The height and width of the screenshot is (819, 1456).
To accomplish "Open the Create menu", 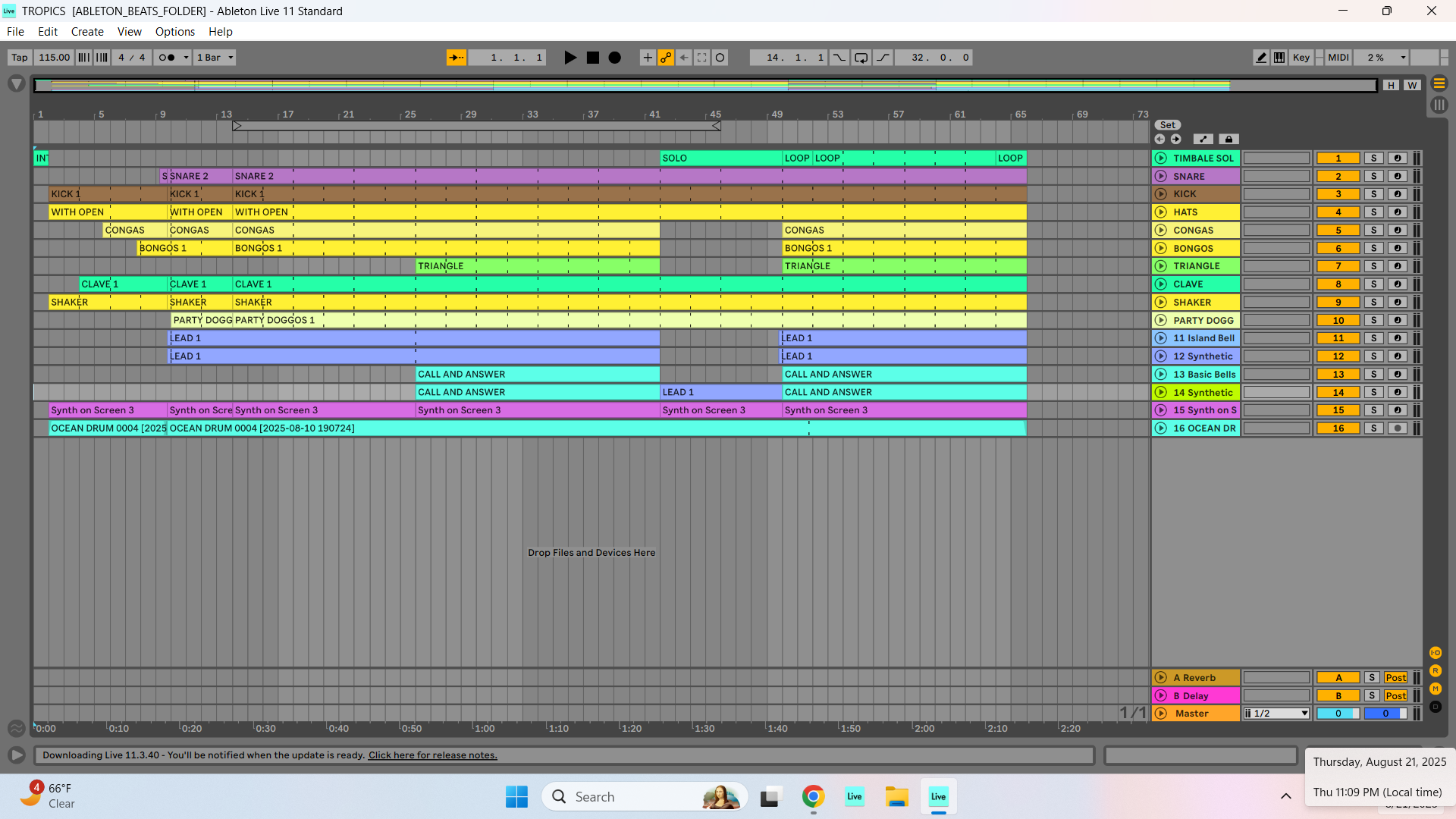I will coord(87,32).
